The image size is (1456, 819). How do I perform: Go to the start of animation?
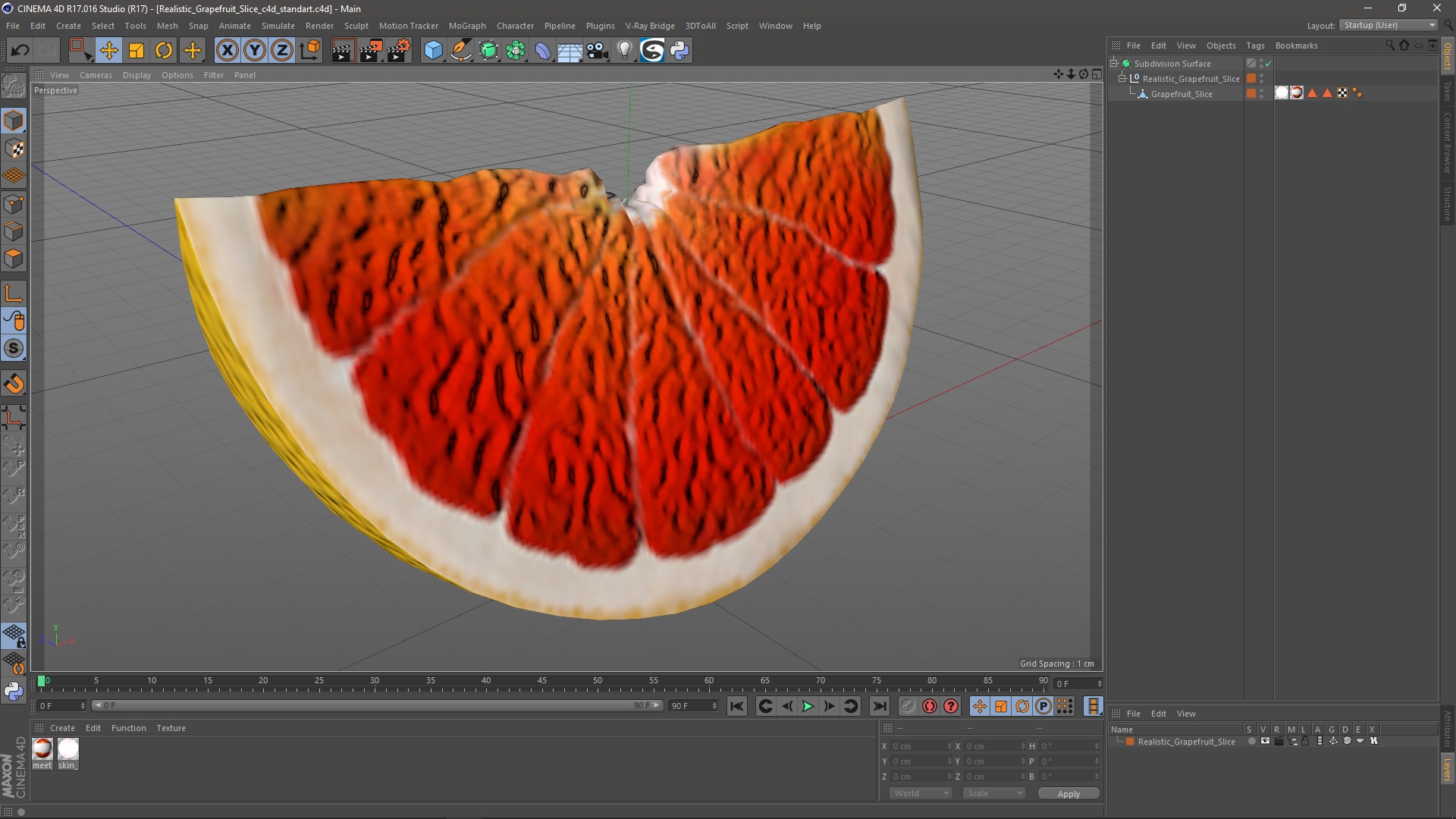tap(736, 706)
